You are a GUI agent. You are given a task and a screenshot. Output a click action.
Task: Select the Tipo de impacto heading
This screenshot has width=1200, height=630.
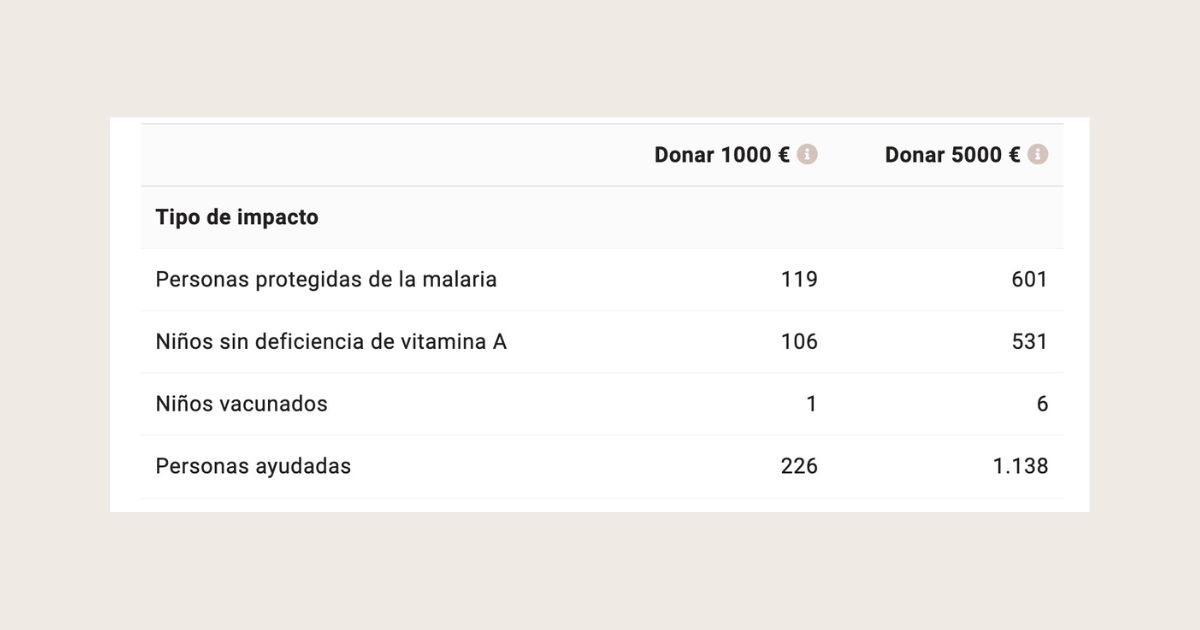pos(237,217)
